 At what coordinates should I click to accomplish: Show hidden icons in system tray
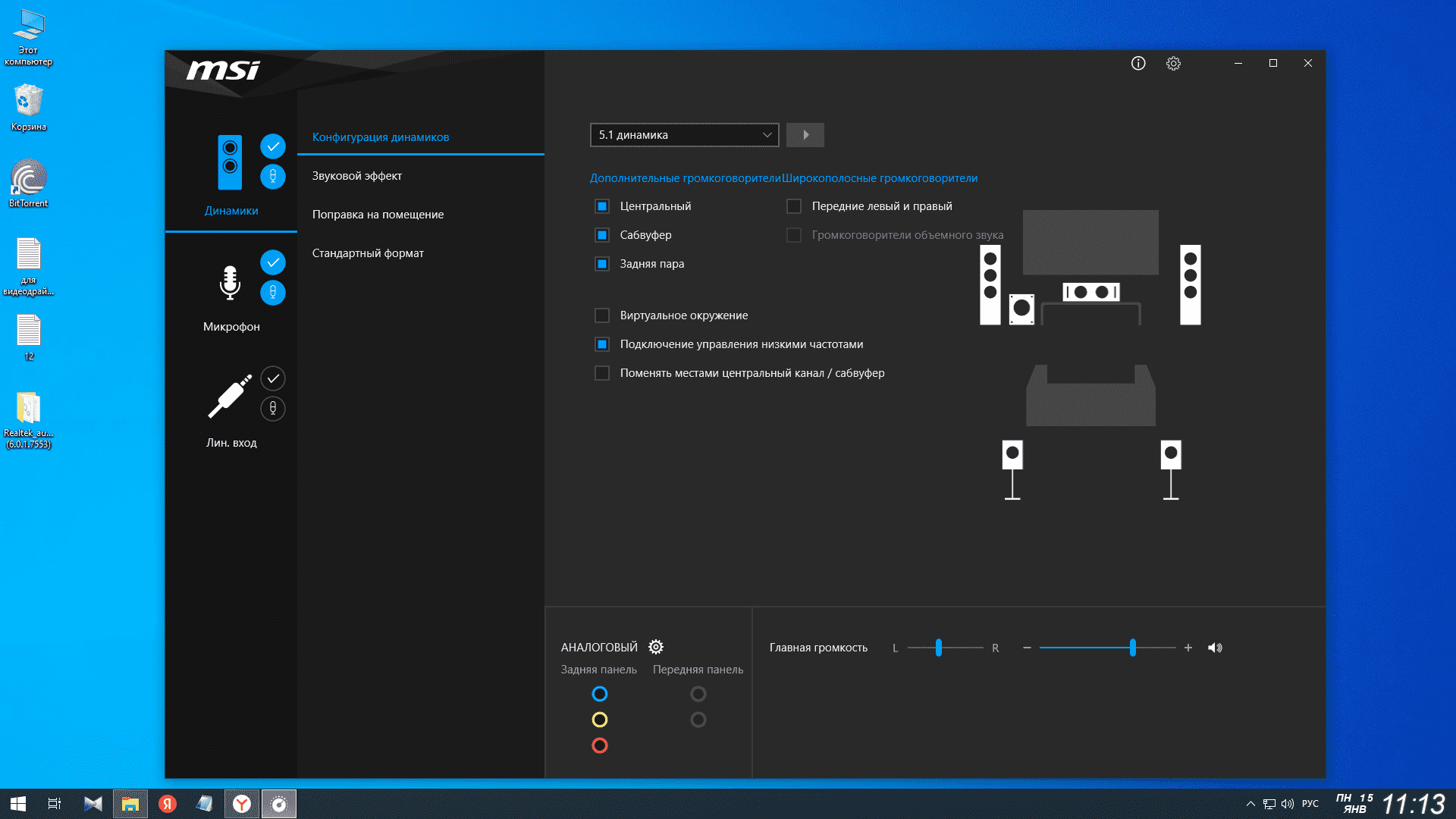click(1250, 804)
